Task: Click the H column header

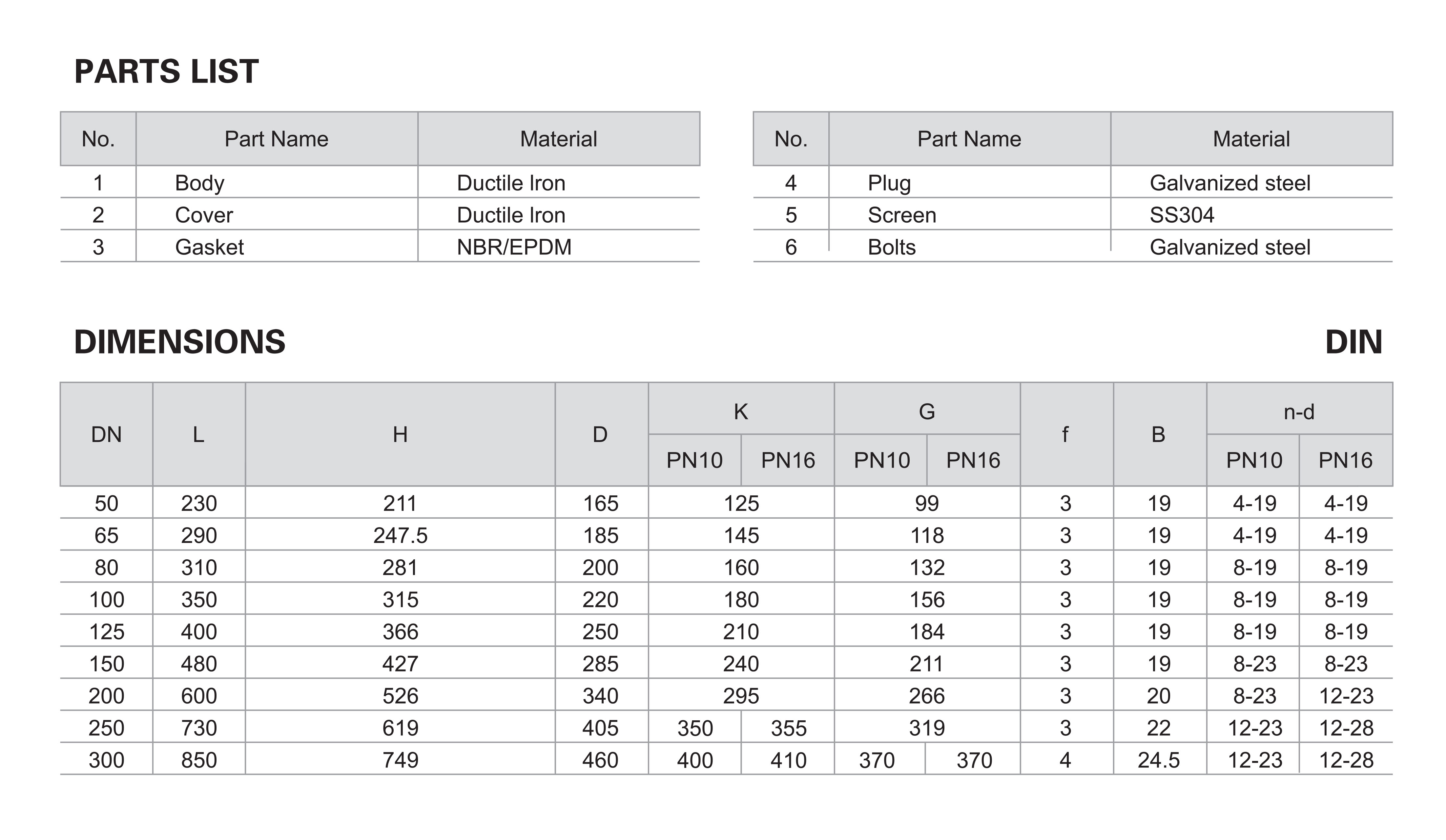Action: 401,435
